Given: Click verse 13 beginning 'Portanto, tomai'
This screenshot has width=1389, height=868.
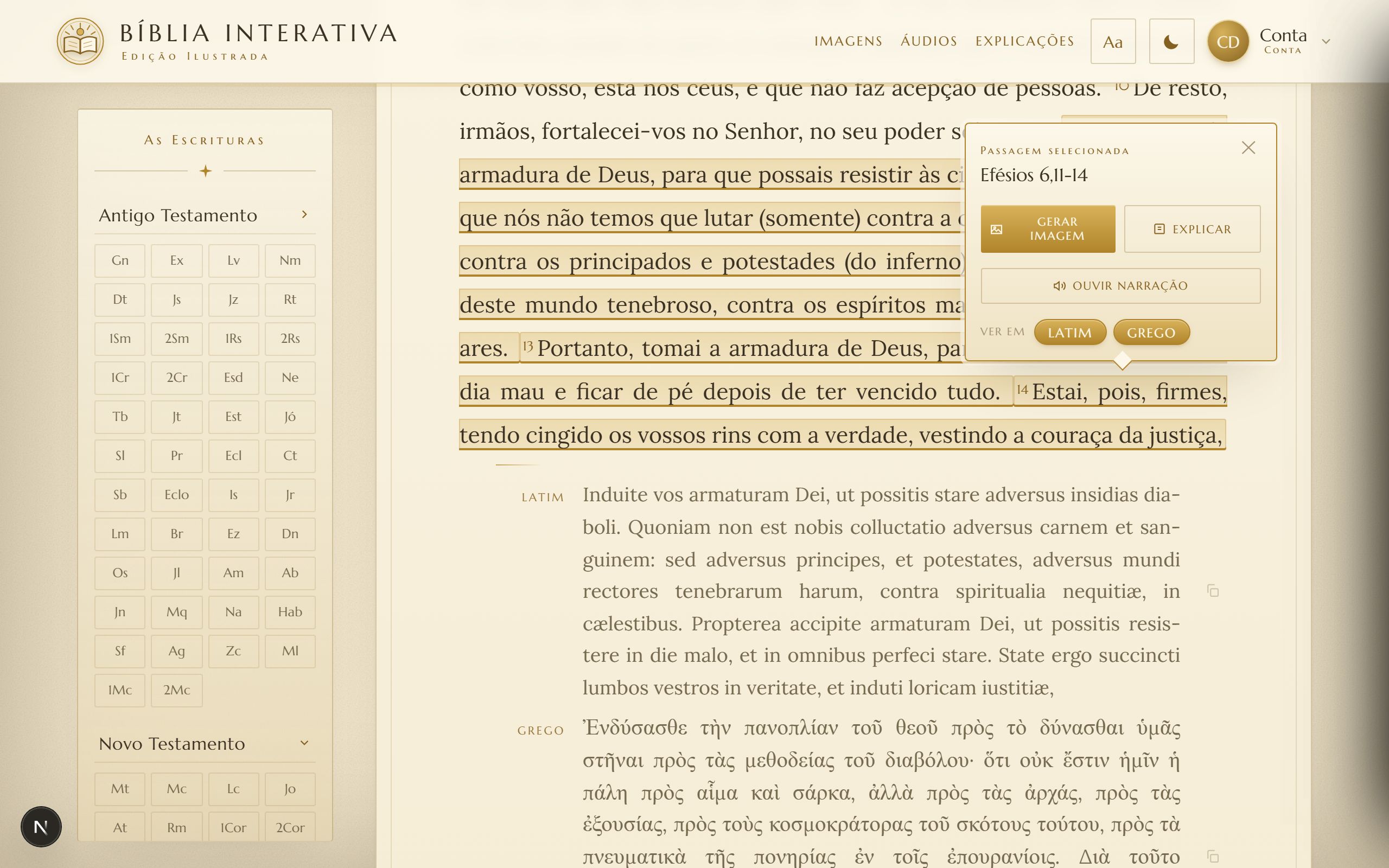Looking at the screenshot, I should point(742,348).
